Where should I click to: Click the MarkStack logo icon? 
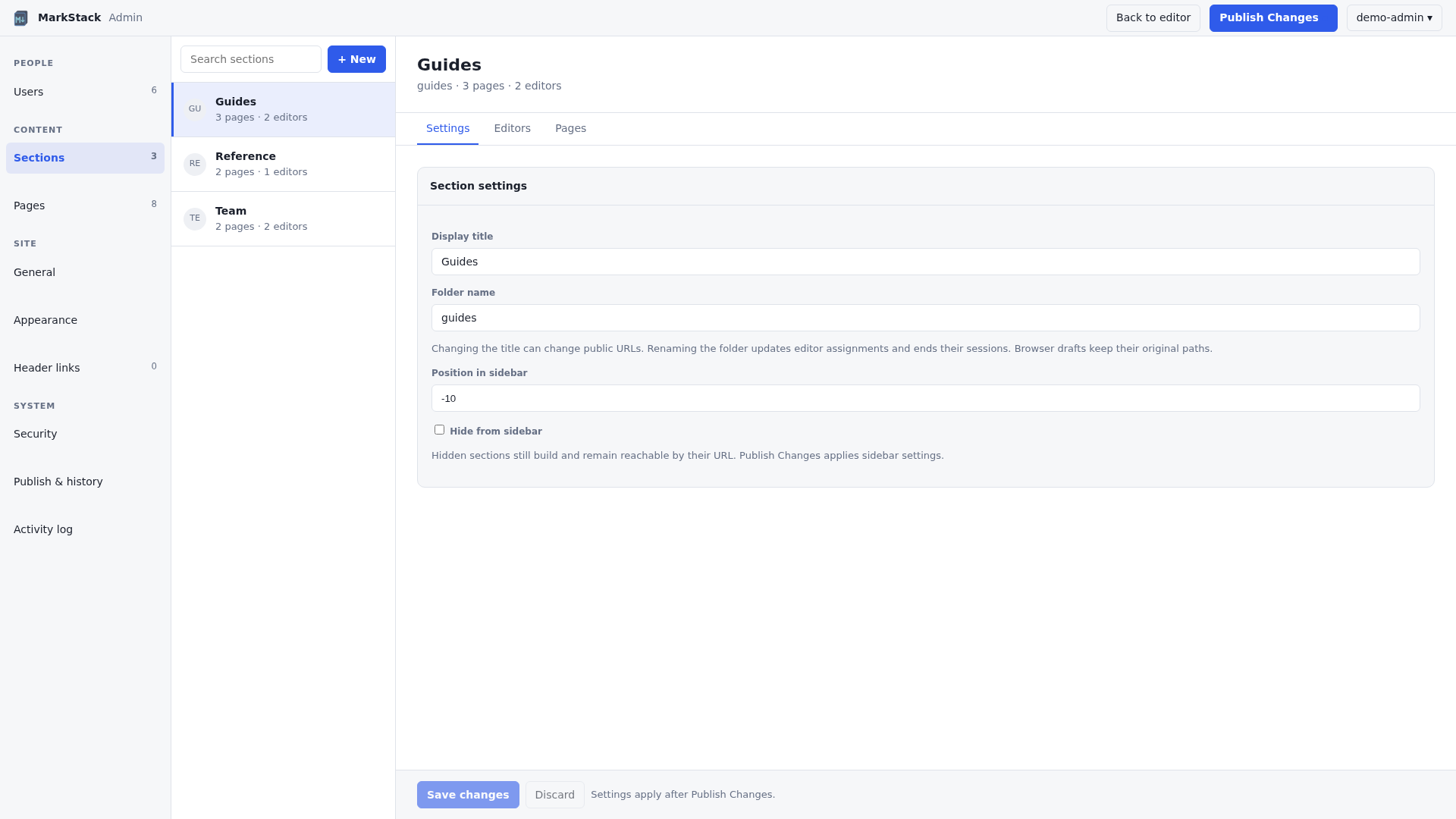(x=20, y=17)
